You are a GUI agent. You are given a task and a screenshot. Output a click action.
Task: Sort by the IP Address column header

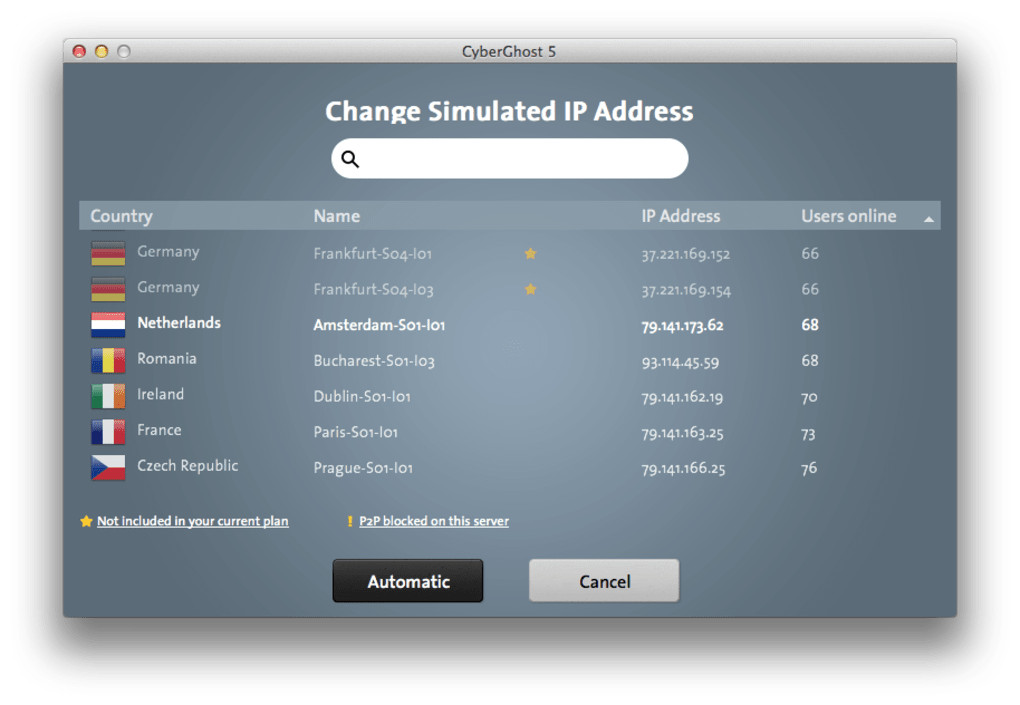click(x=680, y=216)
